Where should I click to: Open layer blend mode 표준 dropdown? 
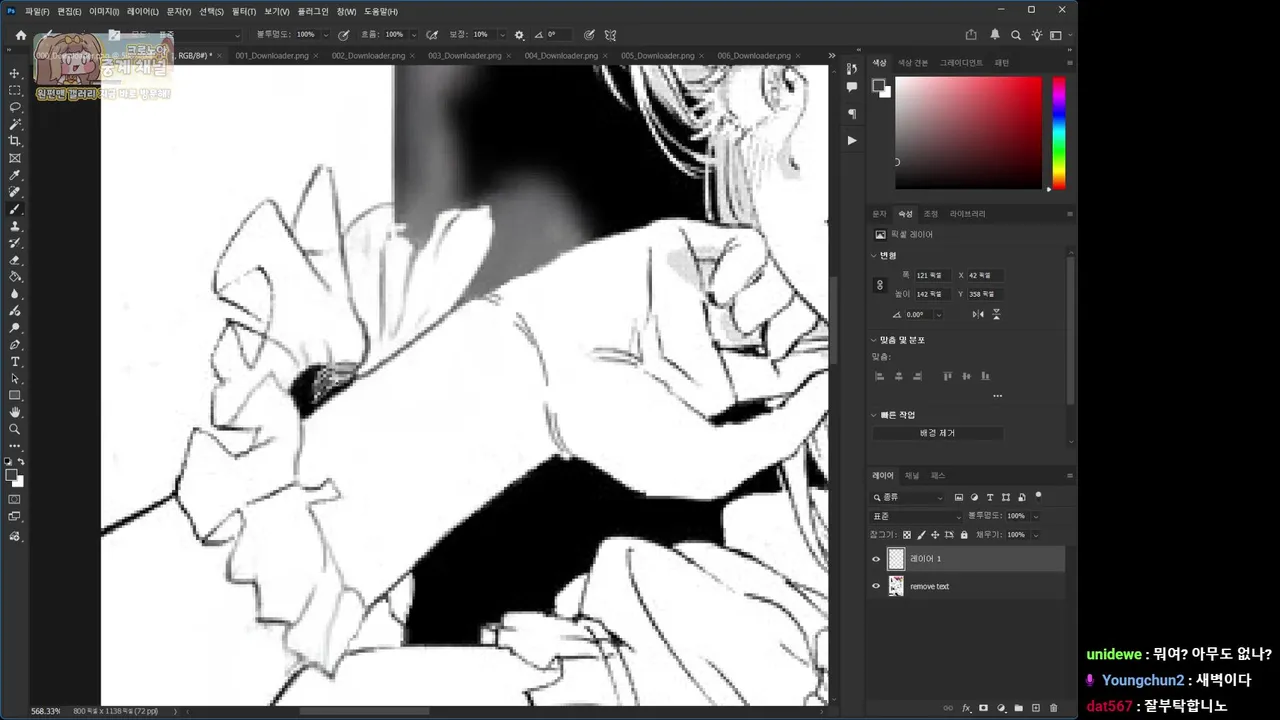(x=916, y=516)
